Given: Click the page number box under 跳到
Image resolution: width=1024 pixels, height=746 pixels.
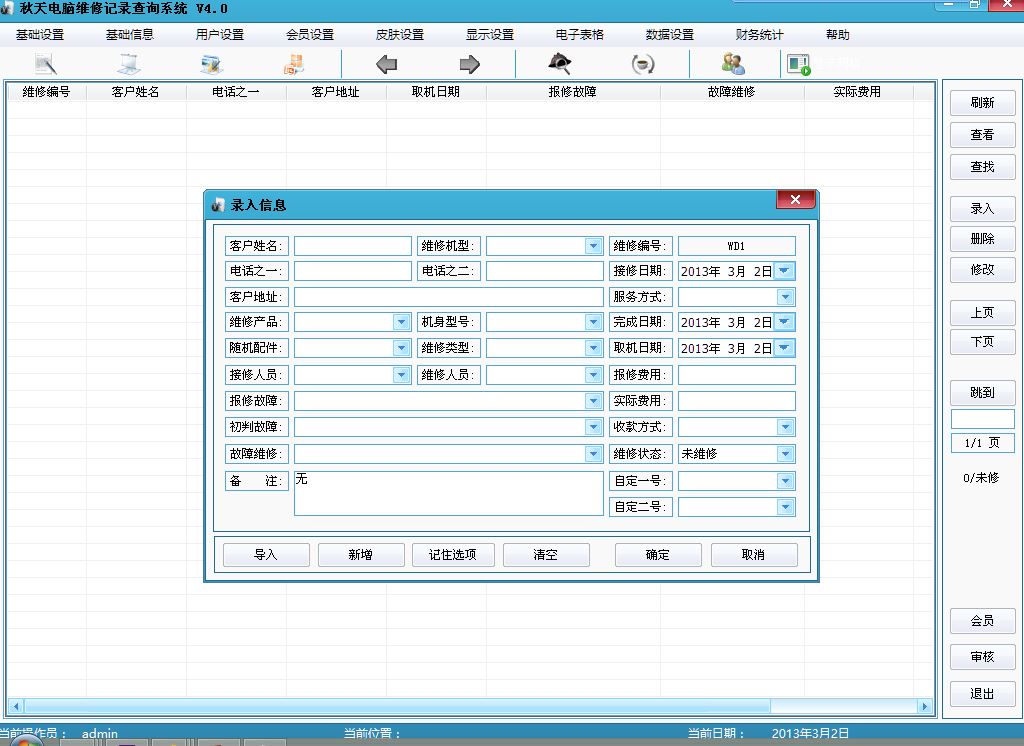Looking at the screenshot, I should point(982,419).
